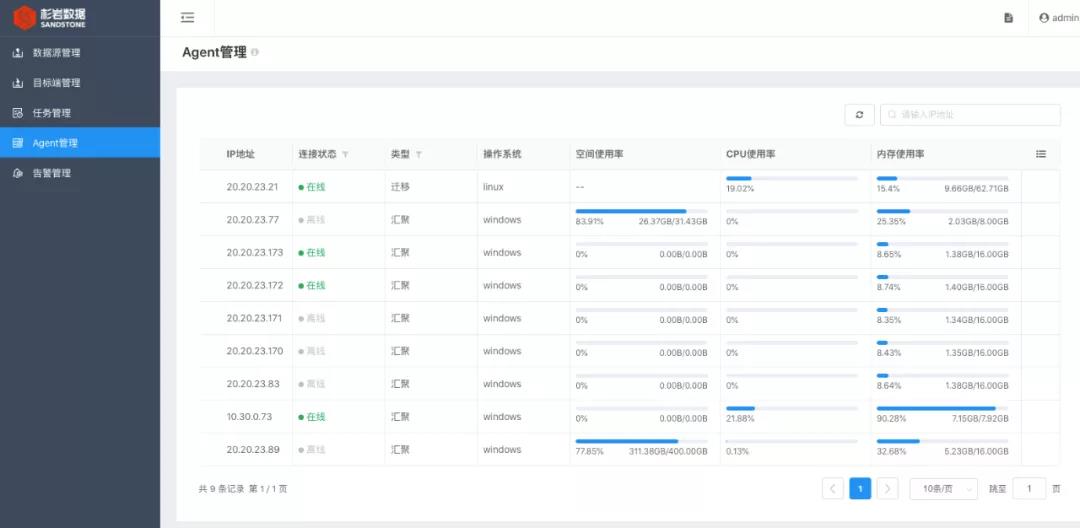
Task: Click the CPU使用率 column header
Action: pos(751,154)
